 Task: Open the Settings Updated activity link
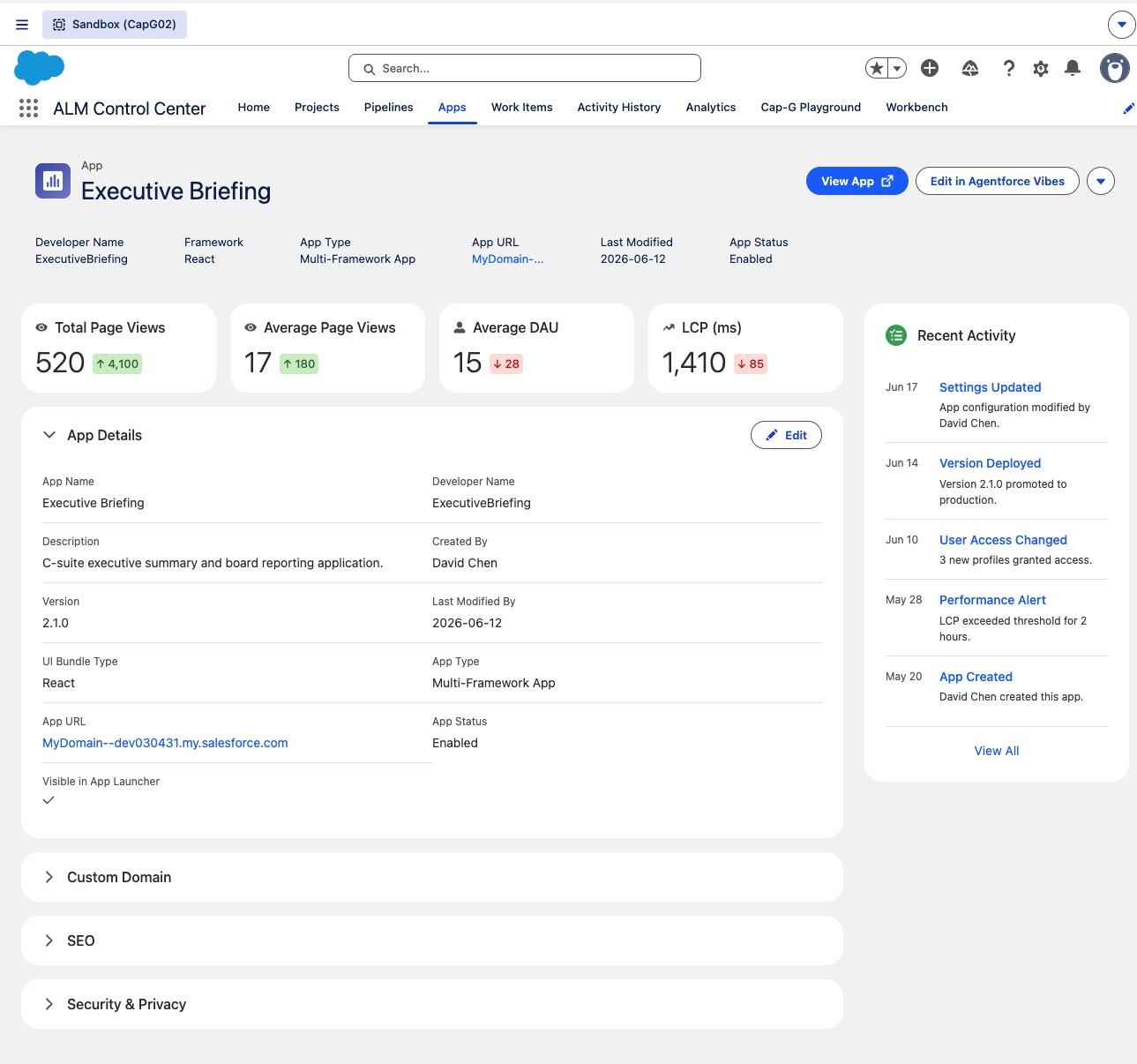990,387
